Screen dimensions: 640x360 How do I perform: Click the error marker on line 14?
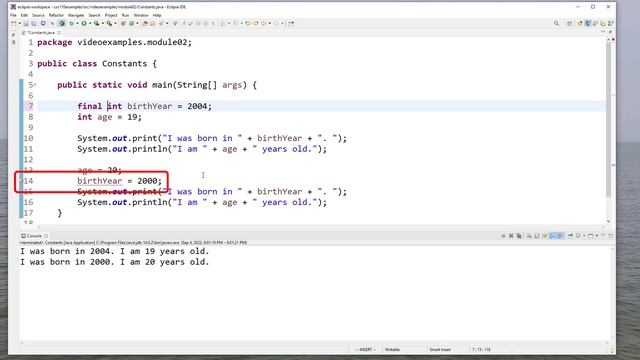pyautogui.click(x=22, y=181)
